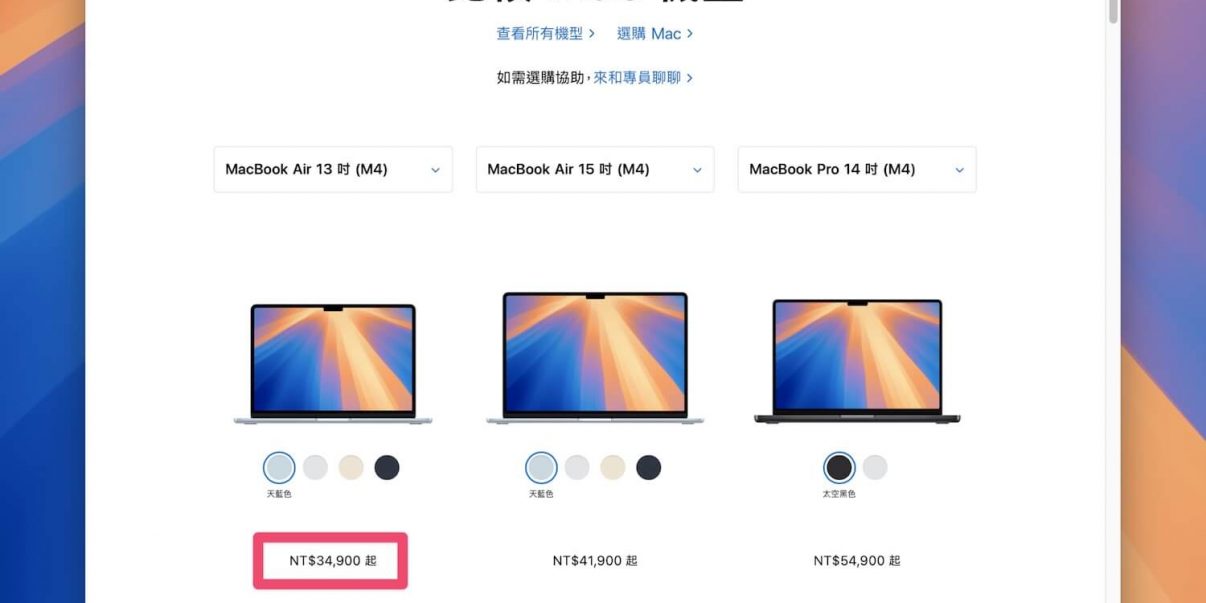Choose space black for MacBook Pro 14

click(x=839, y=467)
